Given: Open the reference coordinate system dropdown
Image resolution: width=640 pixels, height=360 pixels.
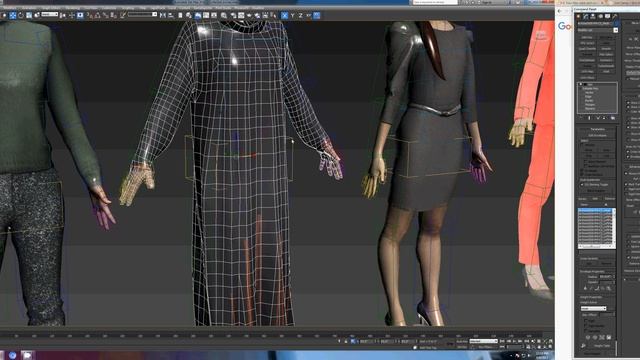Looking at the screenshot, I should (49, 14).
